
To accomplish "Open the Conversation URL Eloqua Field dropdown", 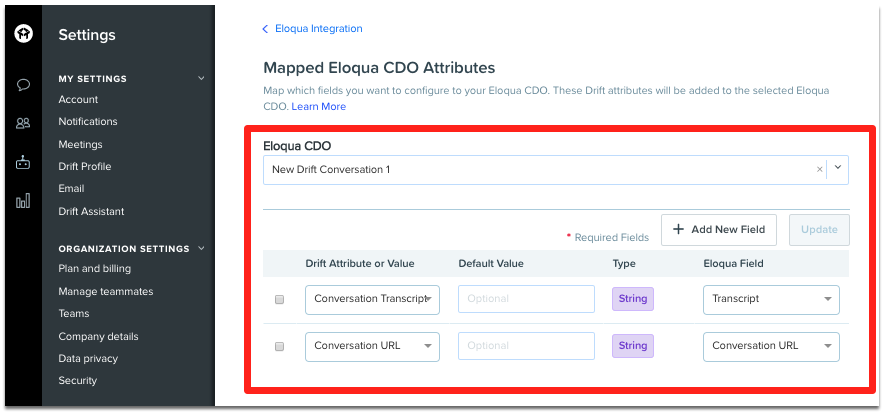I will (x=771, y=346).
